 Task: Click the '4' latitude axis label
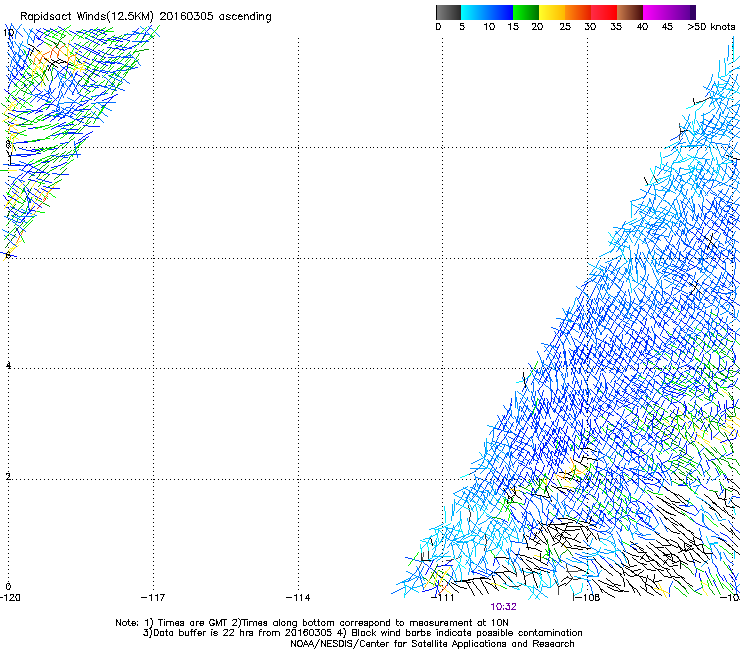point(8,365)
